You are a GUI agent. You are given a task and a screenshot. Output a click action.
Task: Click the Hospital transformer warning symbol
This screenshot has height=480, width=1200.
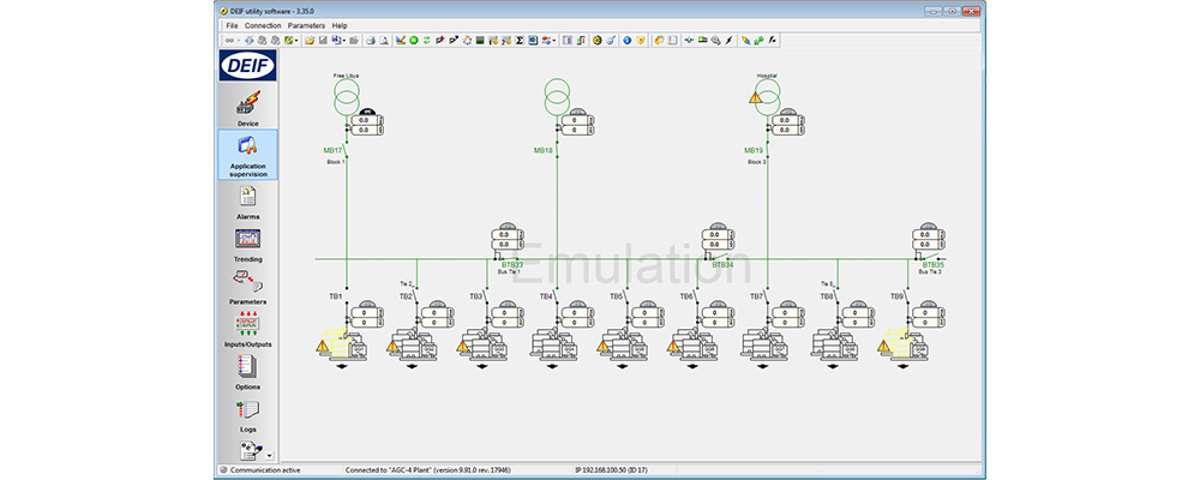[756, 97]
